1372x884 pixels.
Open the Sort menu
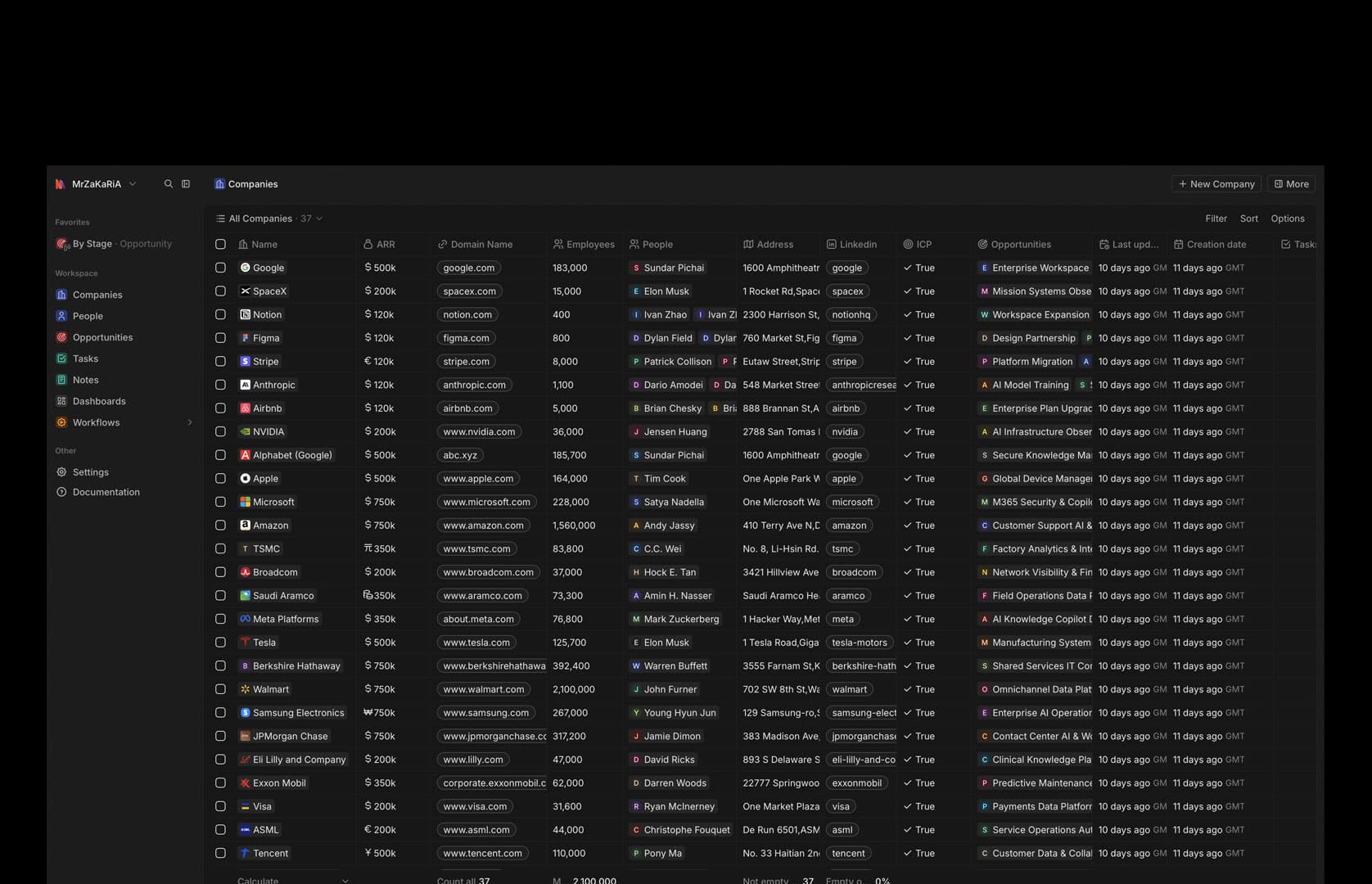1248,219
